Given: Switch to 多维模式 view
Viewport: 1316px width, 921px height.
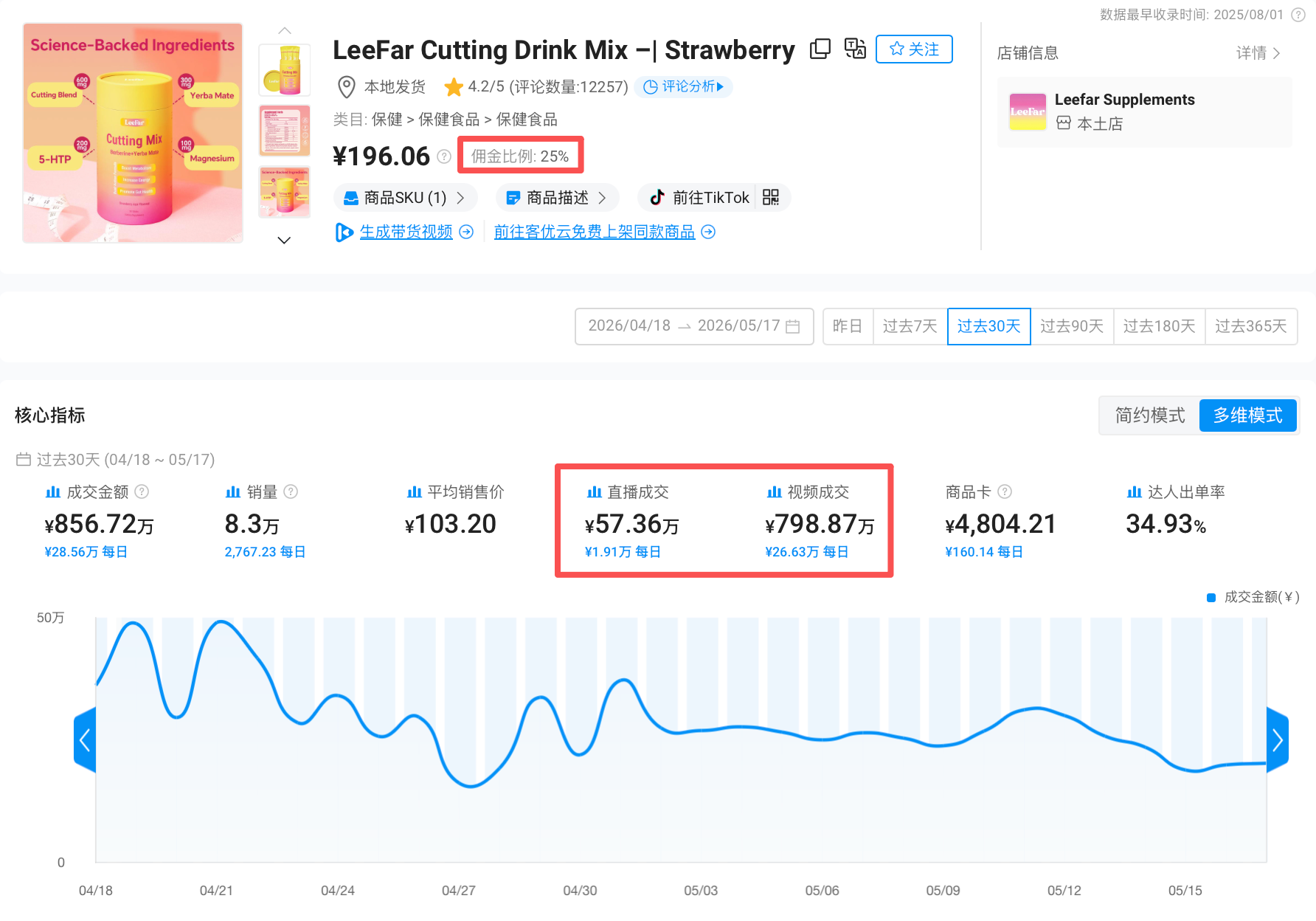Looking at the screenshot, I should [1248, 415].
